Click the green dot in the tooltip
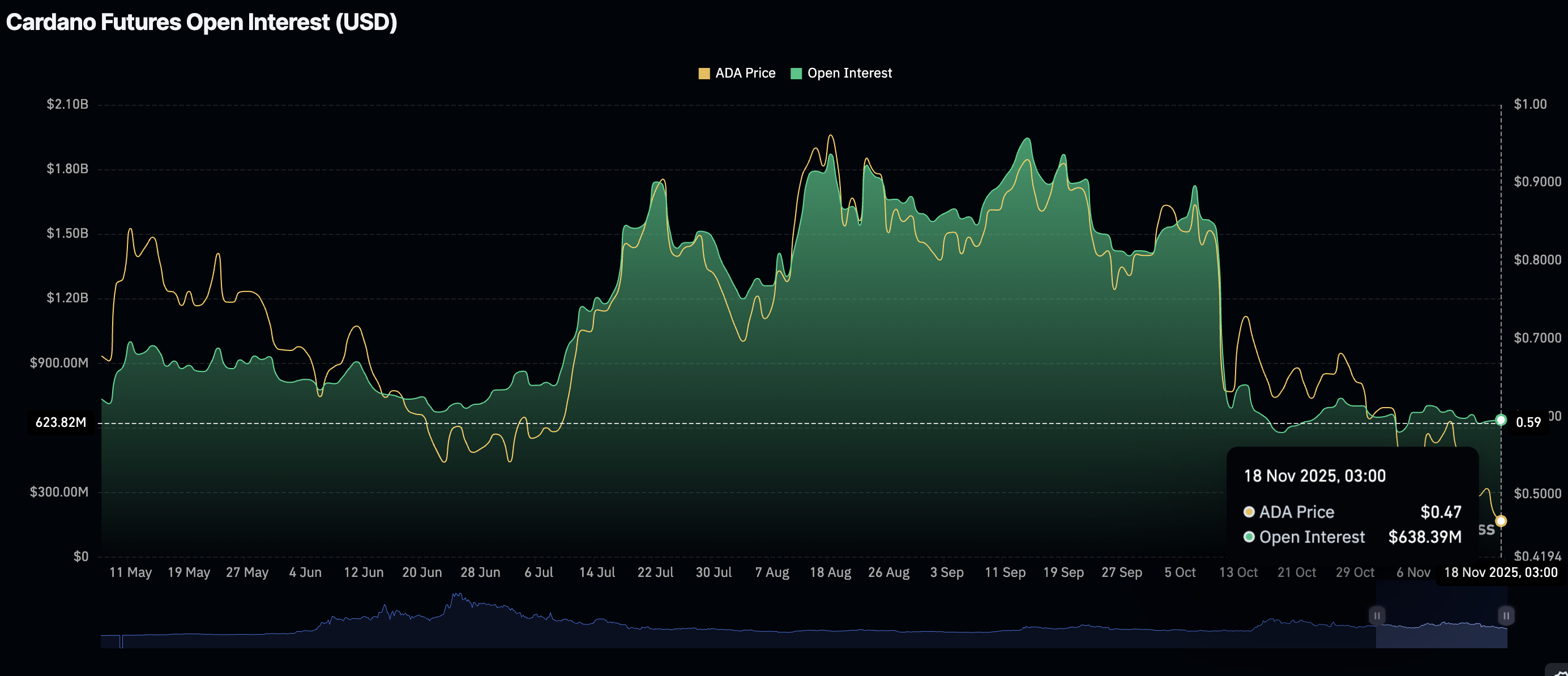This screenshot has height=676, width=1568. click(x=1249, y=537)
